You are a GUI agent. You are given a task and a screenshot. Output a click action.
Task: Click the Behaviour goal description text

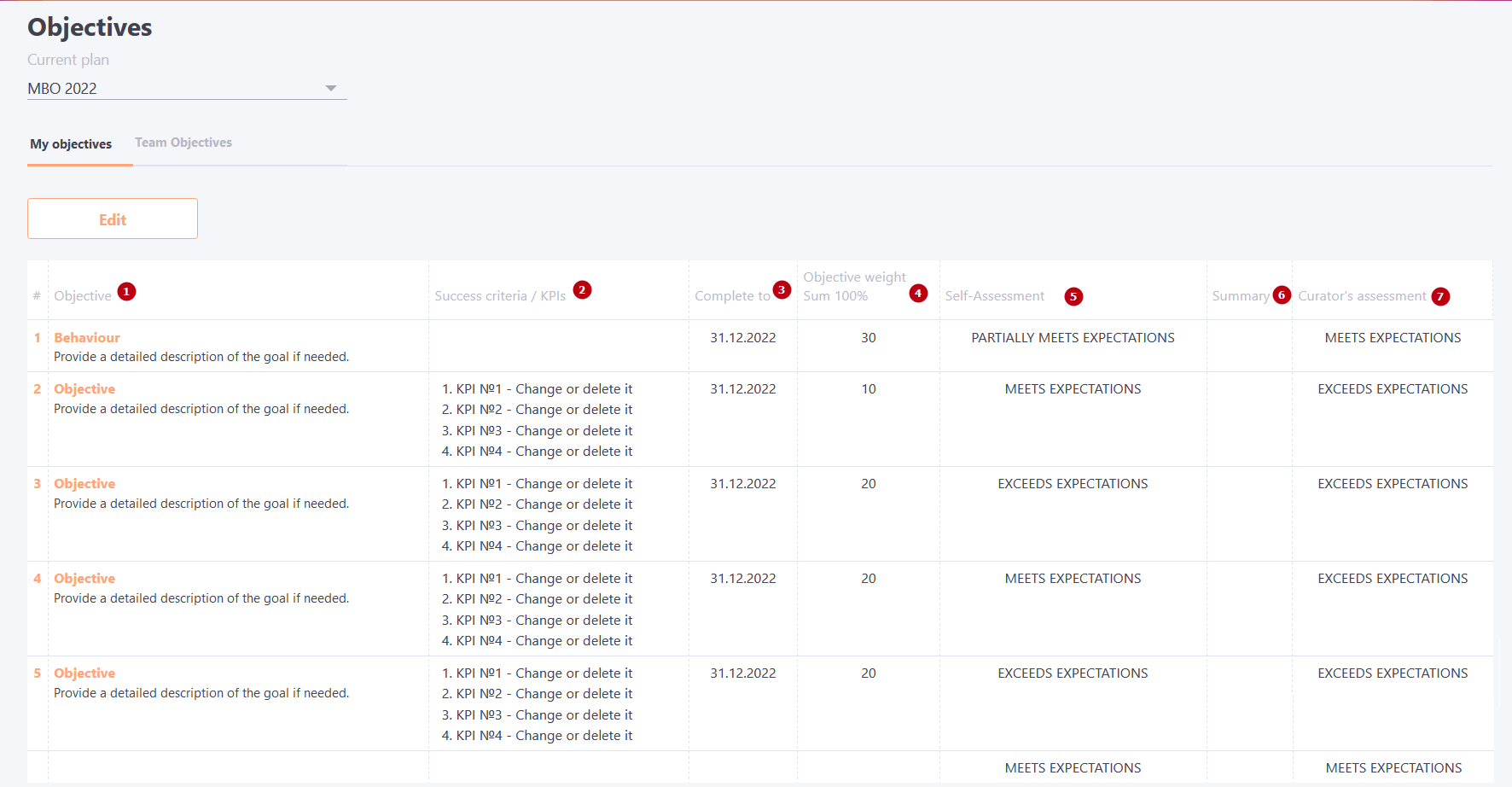201,357
